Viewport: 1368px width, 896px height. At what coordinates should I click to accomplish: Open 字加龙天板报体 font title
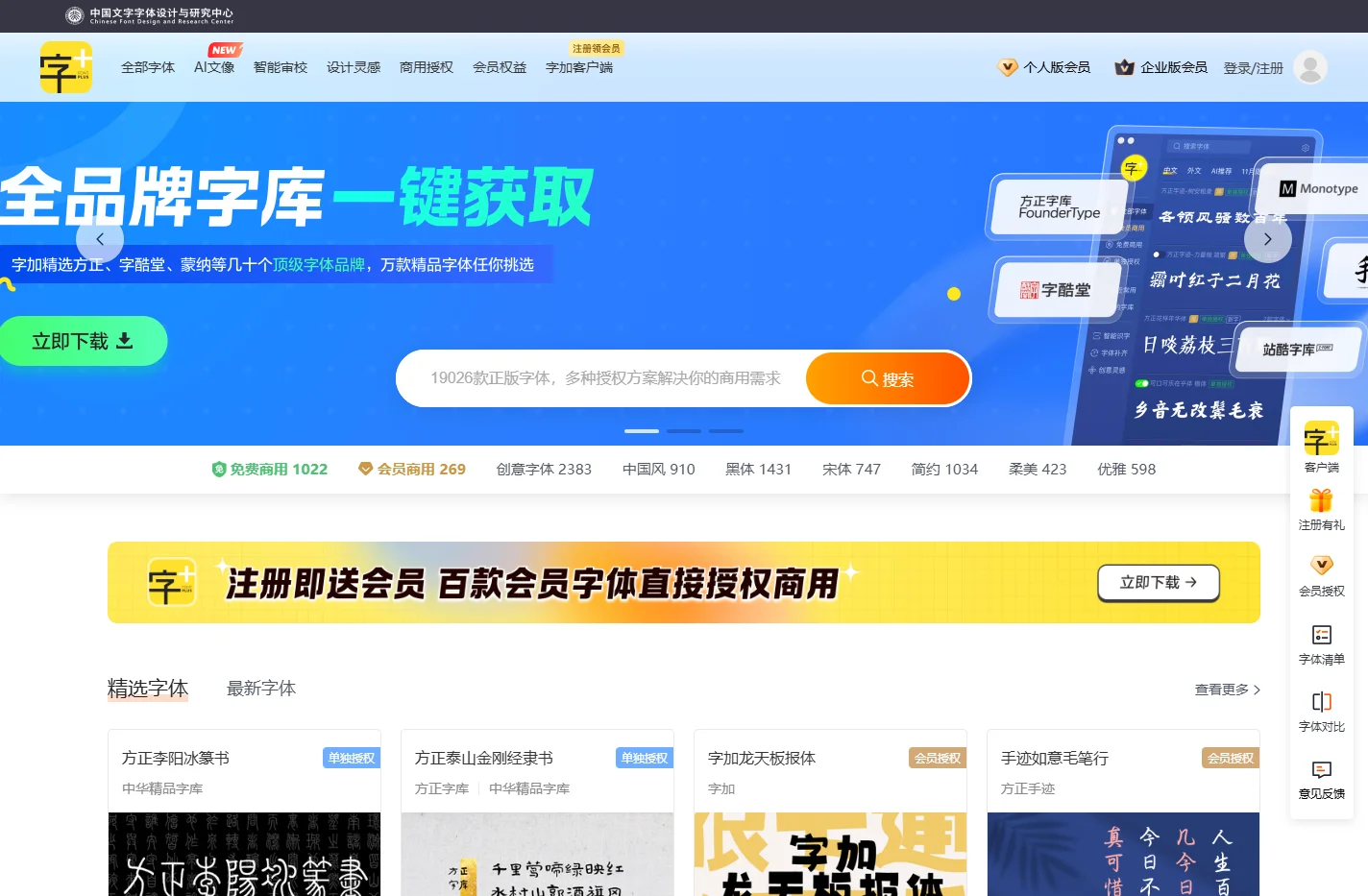[x=762, y=758]
